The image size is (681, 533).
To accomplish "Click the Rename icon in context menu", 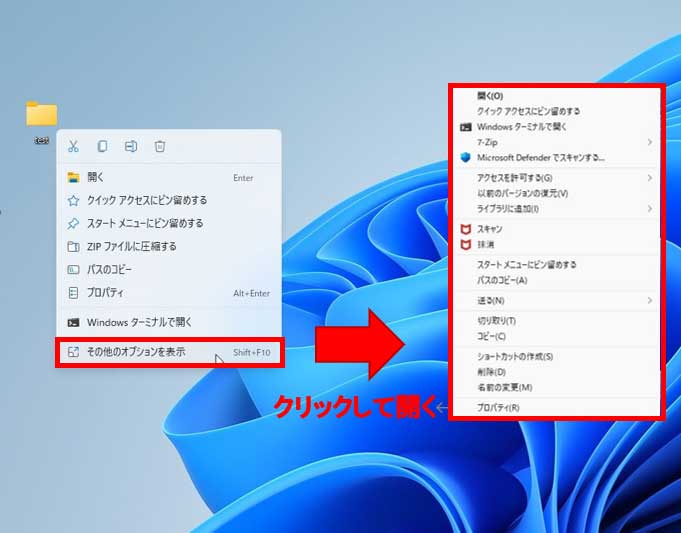I will (x=131, y=147).
